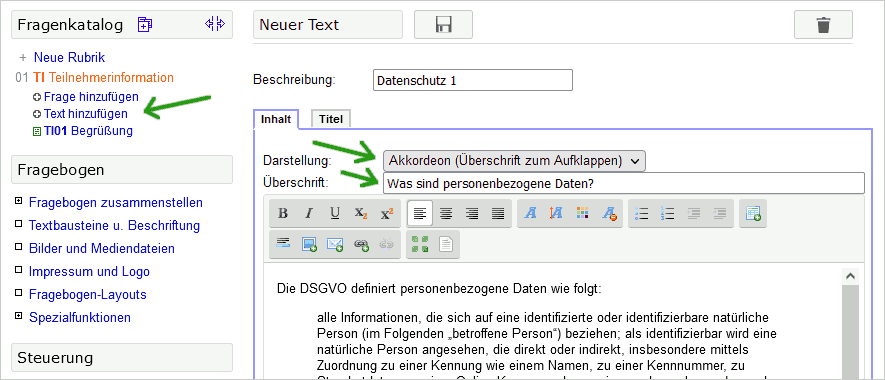
Task: Decrease the indent
Action: (693, 213)
